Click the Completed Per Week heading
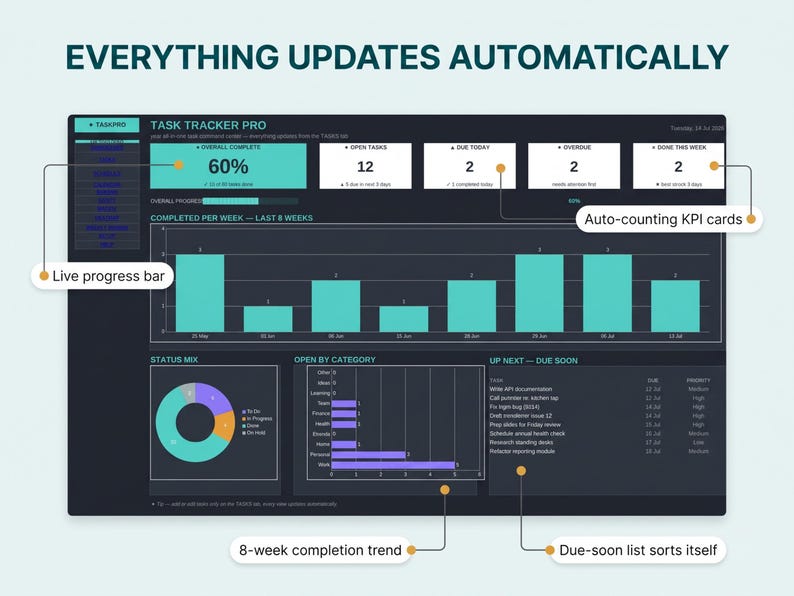This screenshot has height=596, width=794. click(231, 218)
